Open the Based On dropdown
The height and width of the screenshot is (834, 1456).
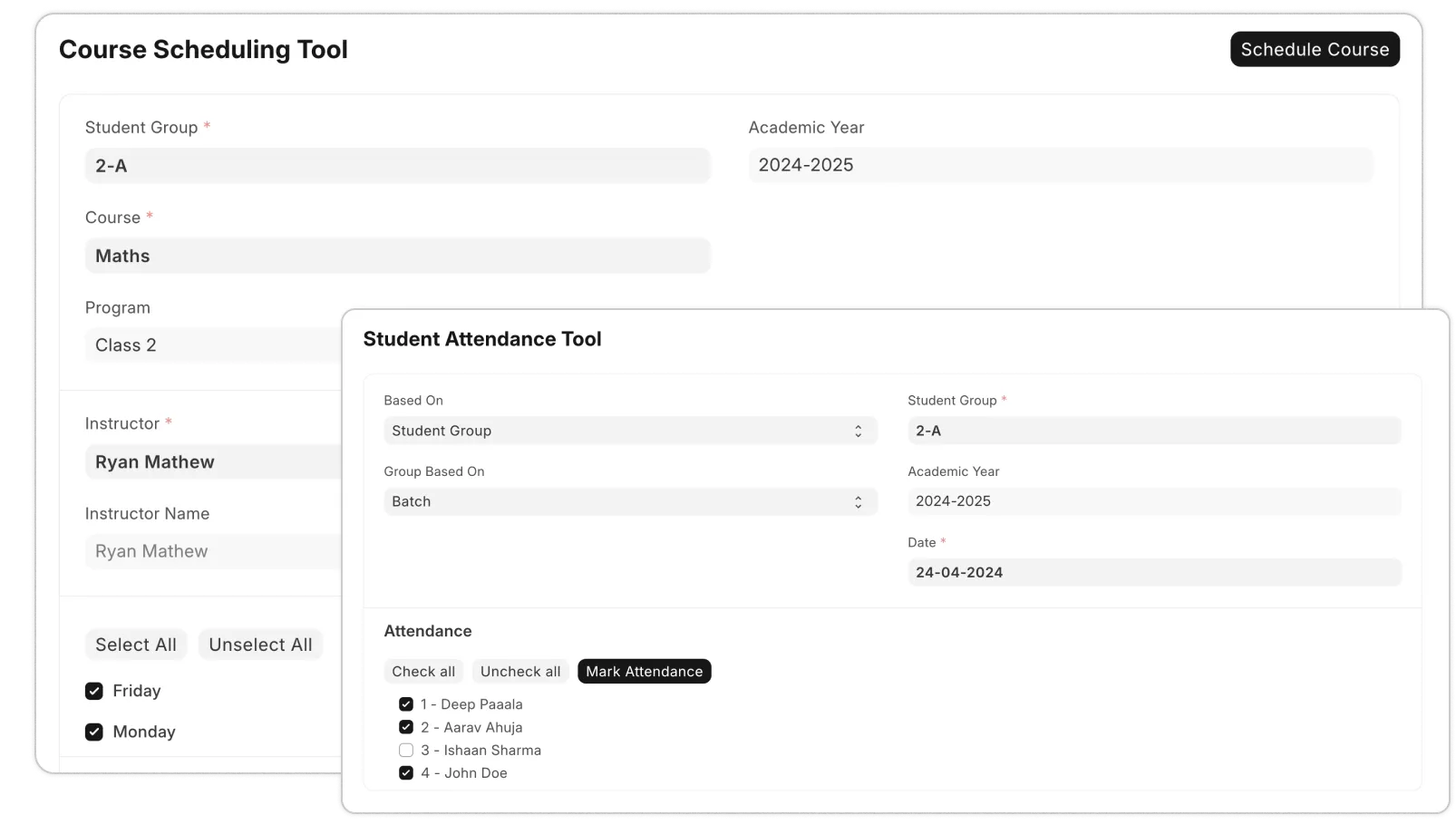coord(629,430)
